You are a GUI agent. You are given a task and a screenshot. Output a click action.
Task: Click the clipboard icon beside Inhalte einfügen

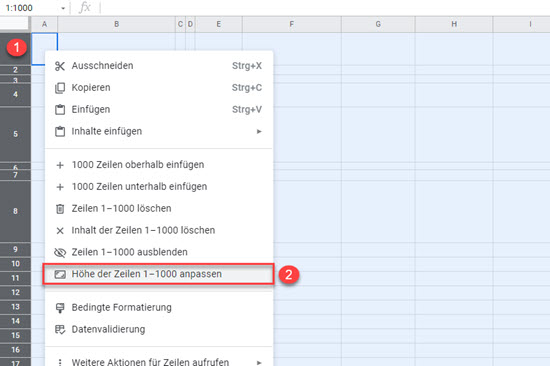(x=60, y=132)
